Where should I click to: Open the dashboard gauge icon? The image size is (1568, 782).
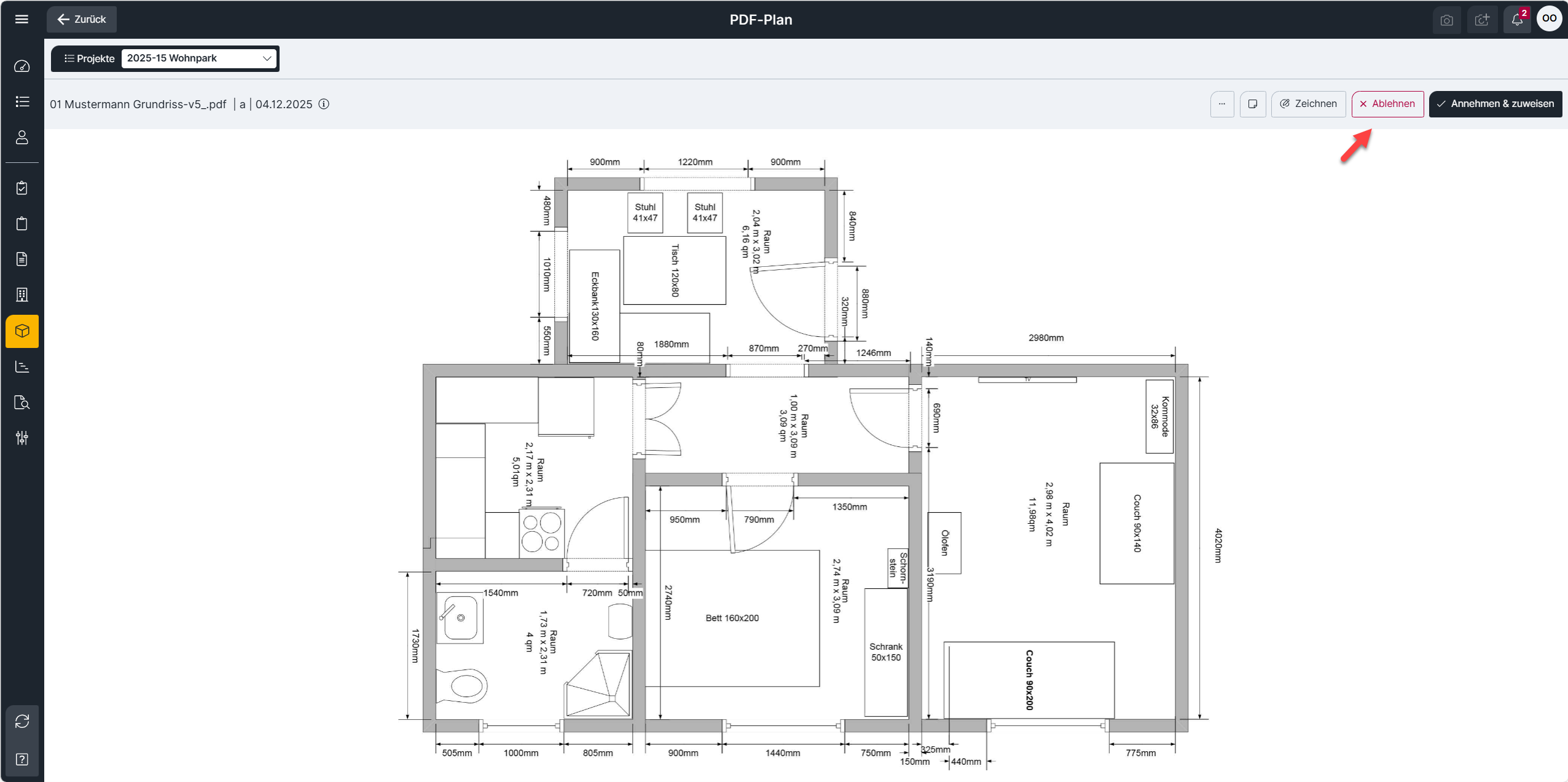(22, 66)
